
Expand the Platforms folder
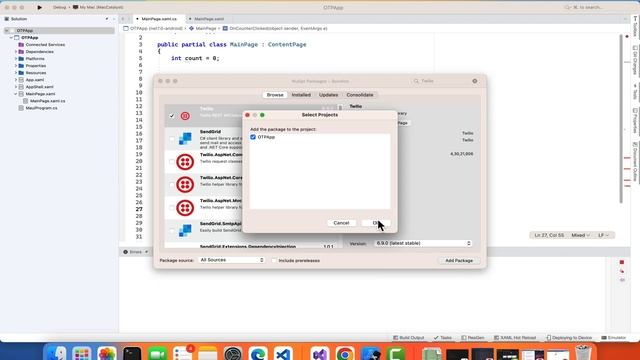tap(16, 59)
